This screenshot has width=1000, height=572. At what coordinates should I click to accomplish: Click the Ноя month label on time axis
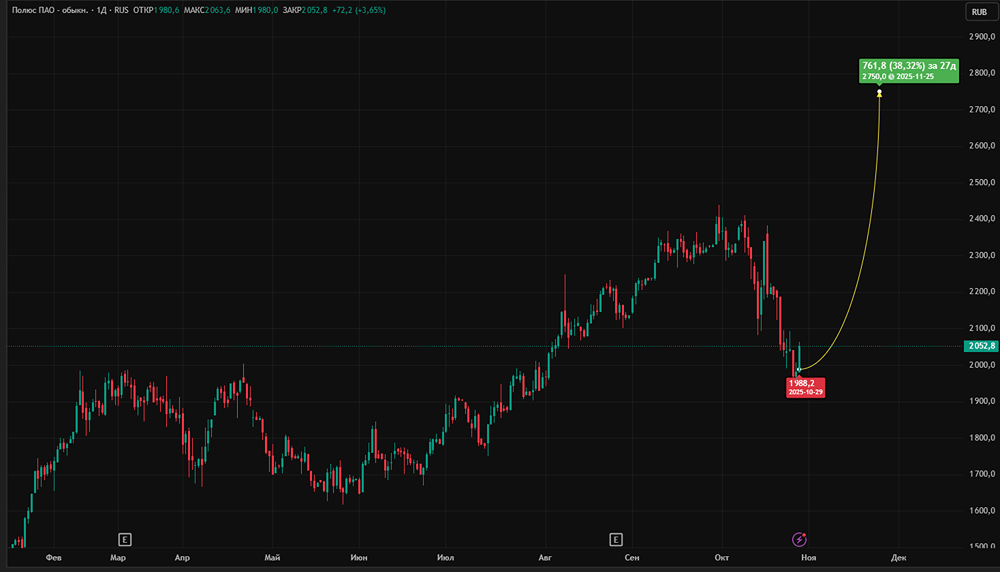click(809, 558)
